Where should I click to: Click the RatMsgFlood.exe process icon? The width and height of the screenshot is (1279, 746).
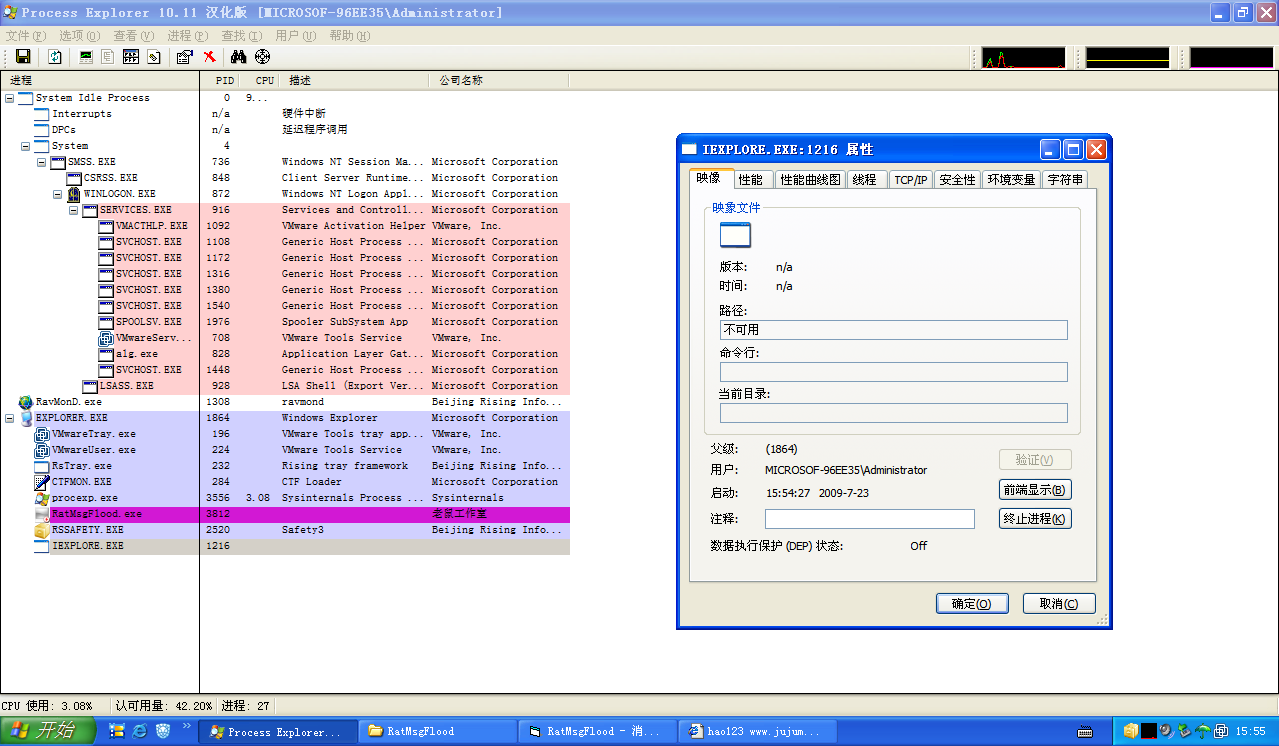[42, 514]
